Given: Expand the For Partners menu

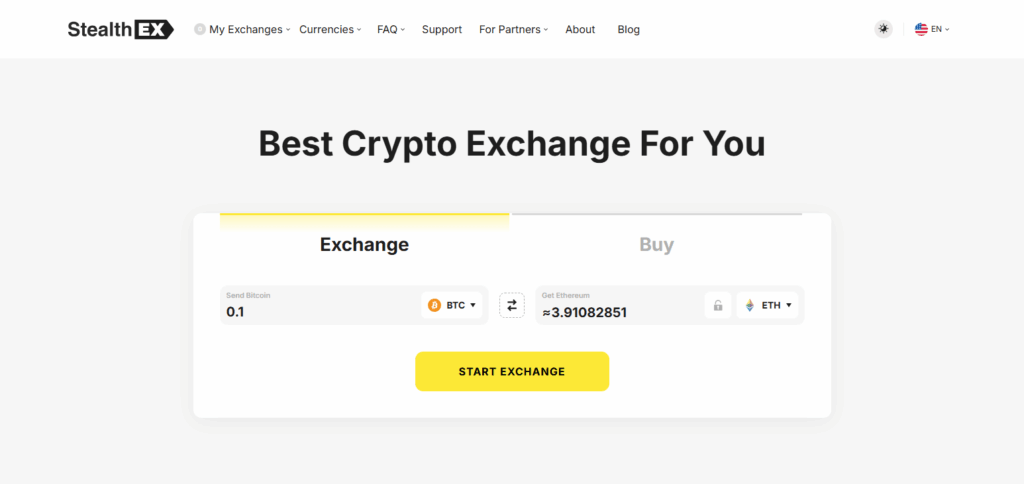Looking at the screenshot, I should point(514,29).
